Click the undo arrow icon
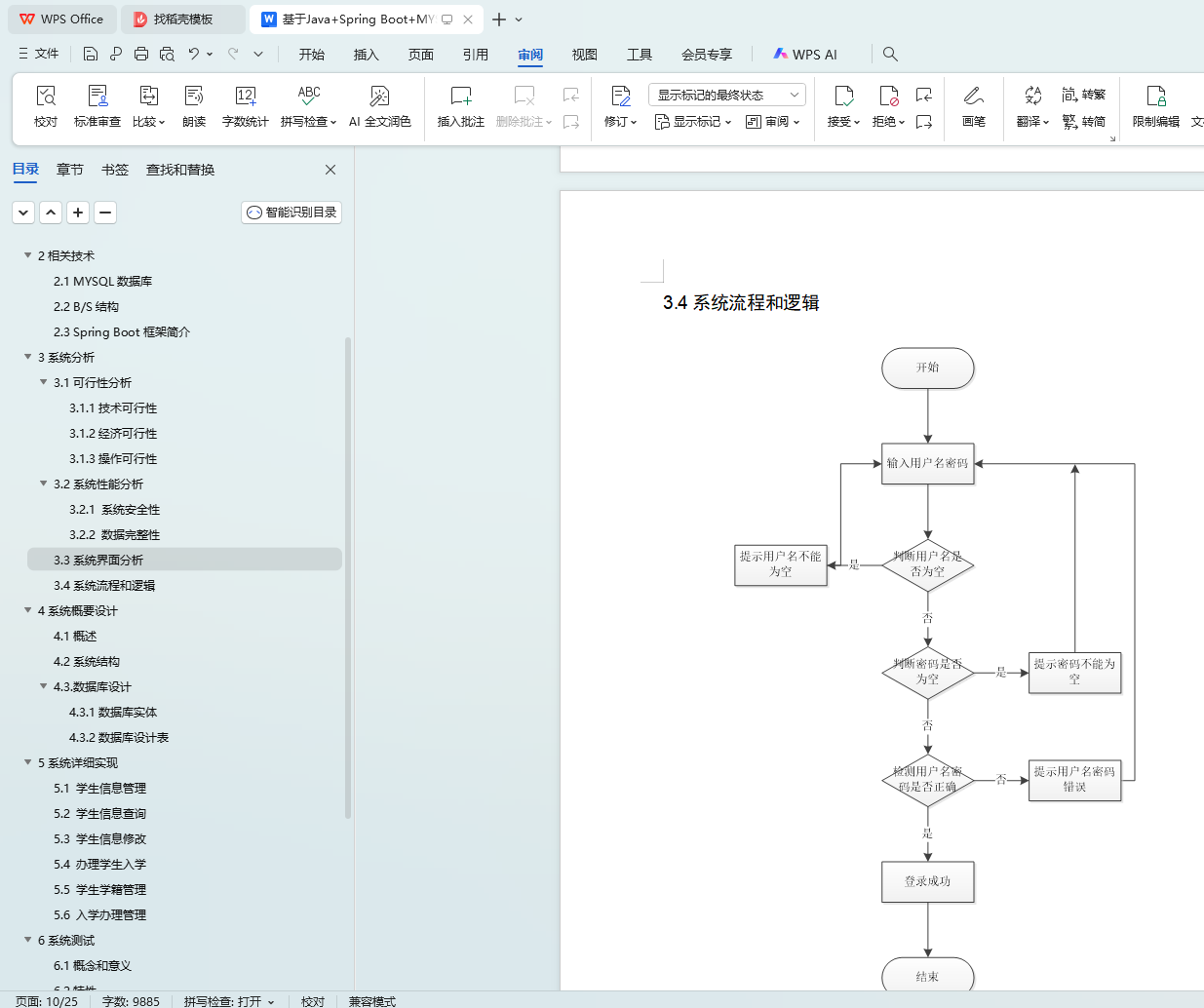 [x=194, y=54]
